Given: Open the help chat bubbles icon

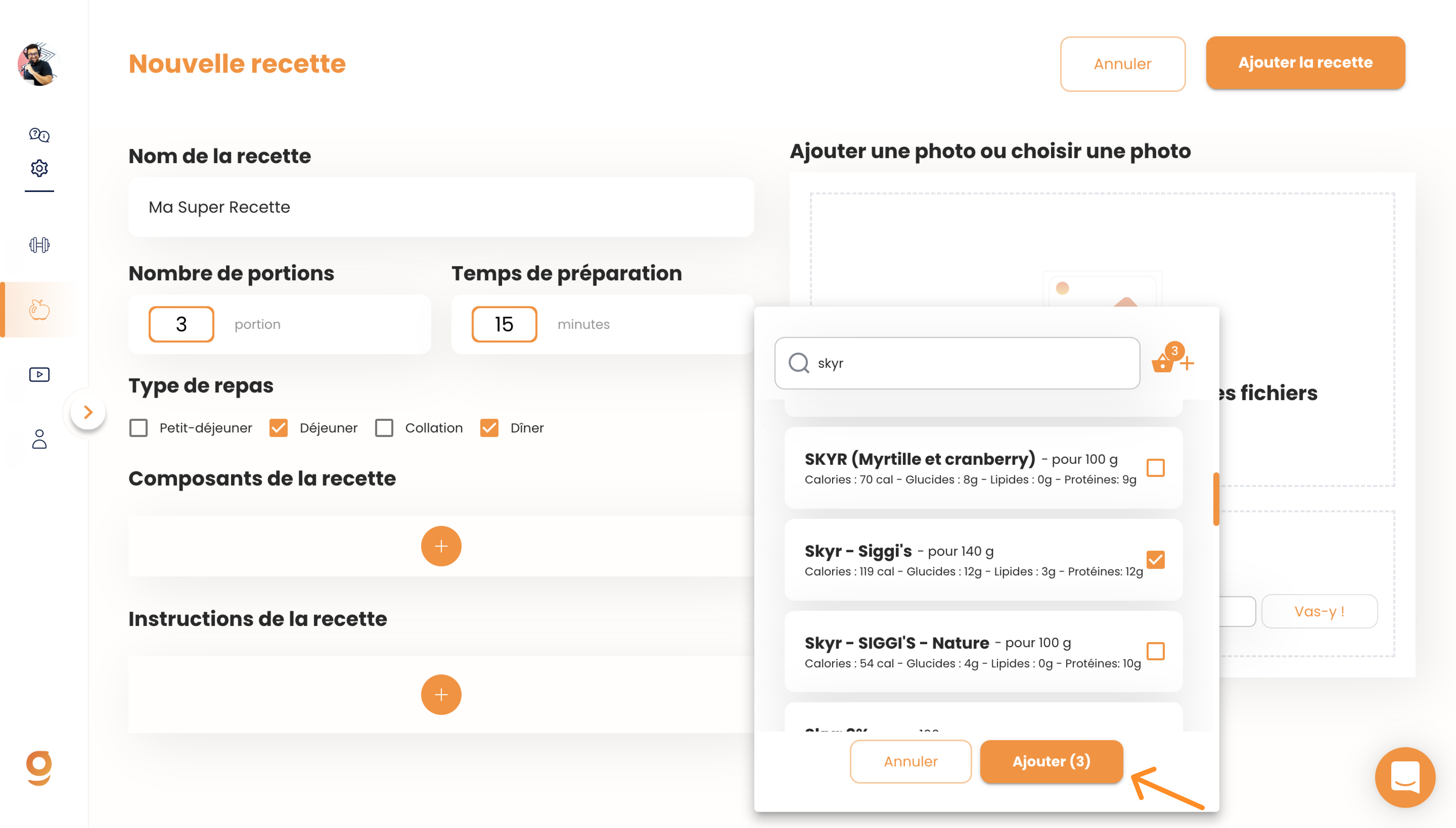Looking at the screenshot, I should coord(39,135).
